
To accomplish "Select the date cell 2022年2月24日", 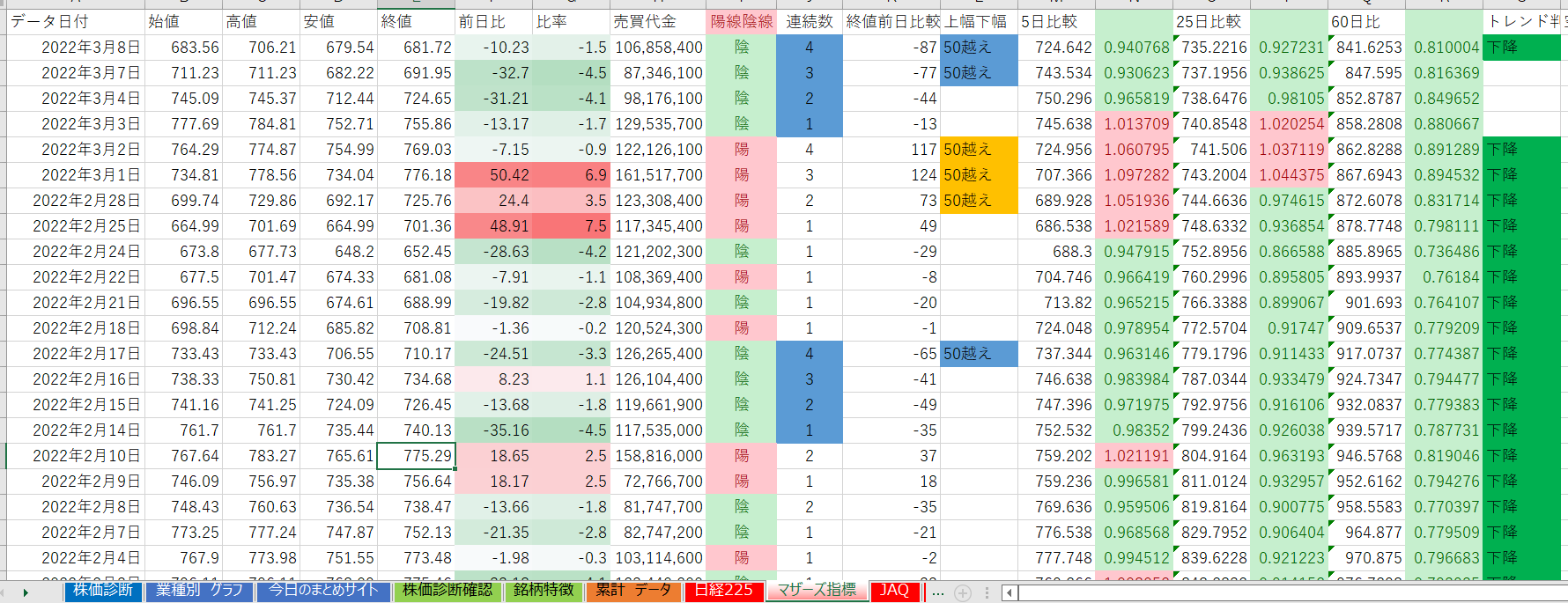I will [x=75, y=252].
